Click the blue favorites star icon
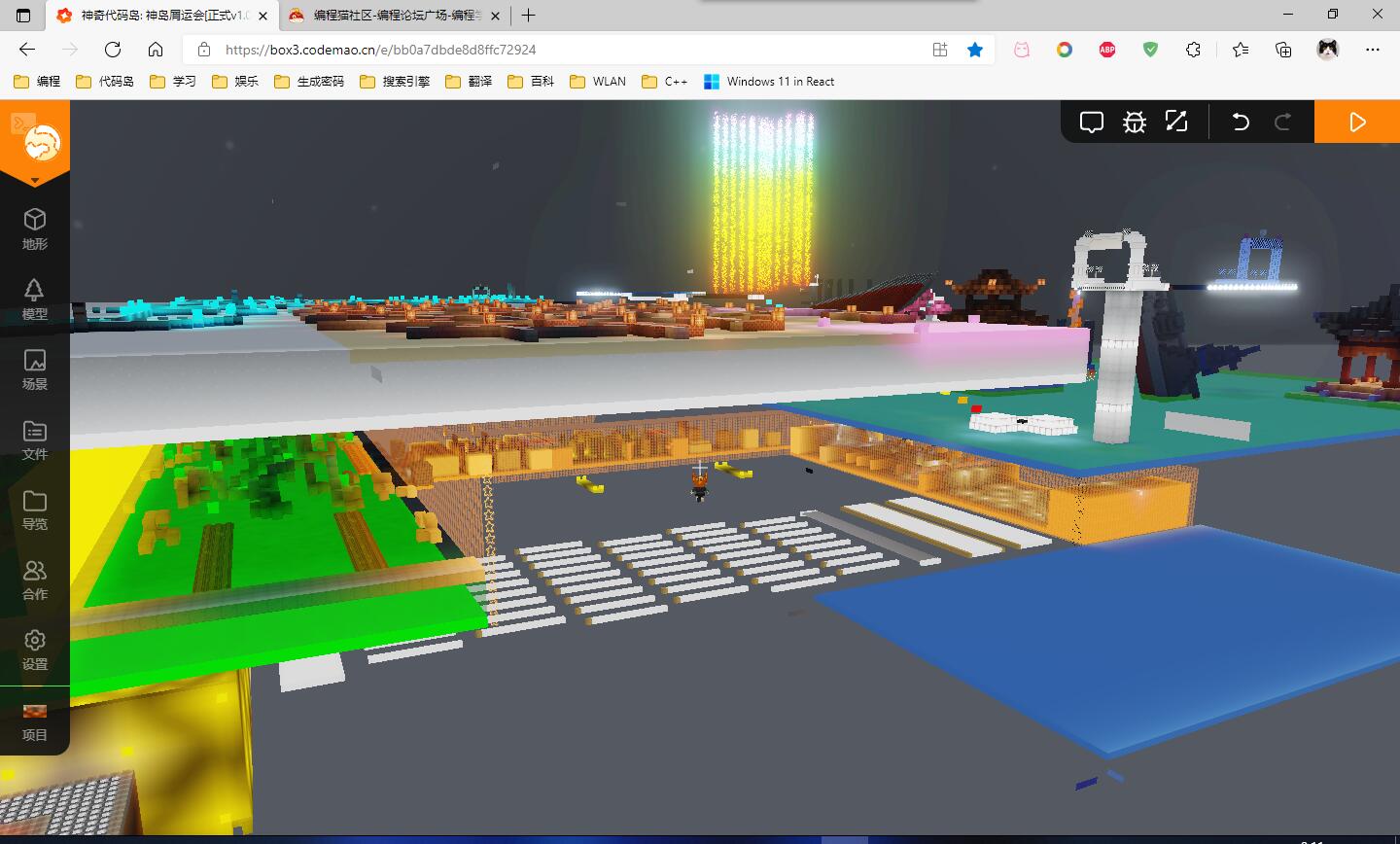Image resolution: width=1400 pixels, height=844 pixels. click(x=975, y=50)
